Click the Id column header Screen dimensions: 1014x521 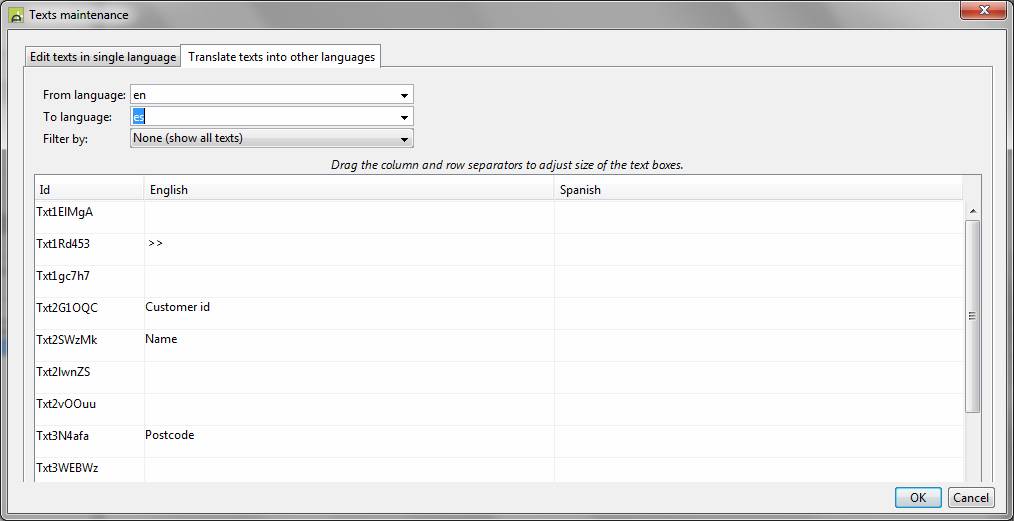click(89, 189)
